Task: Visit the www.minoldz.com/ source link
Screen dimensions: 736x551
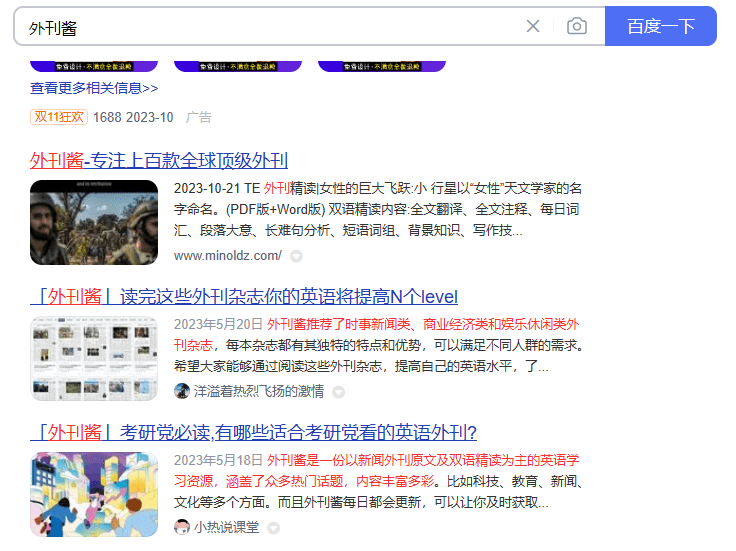Action: click(228, 256)
